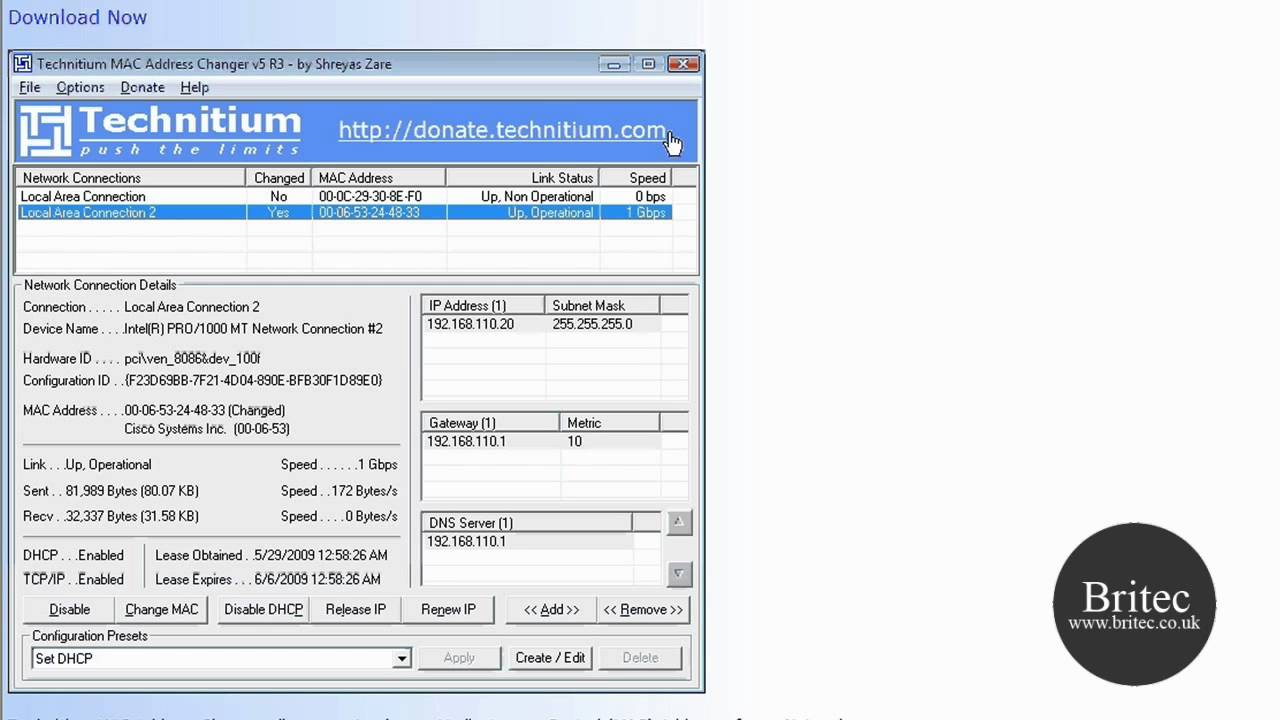The height and width of the screenshot is (720, 1280).
Task: Click the Download Now link
Action: [x=77, y=17]
